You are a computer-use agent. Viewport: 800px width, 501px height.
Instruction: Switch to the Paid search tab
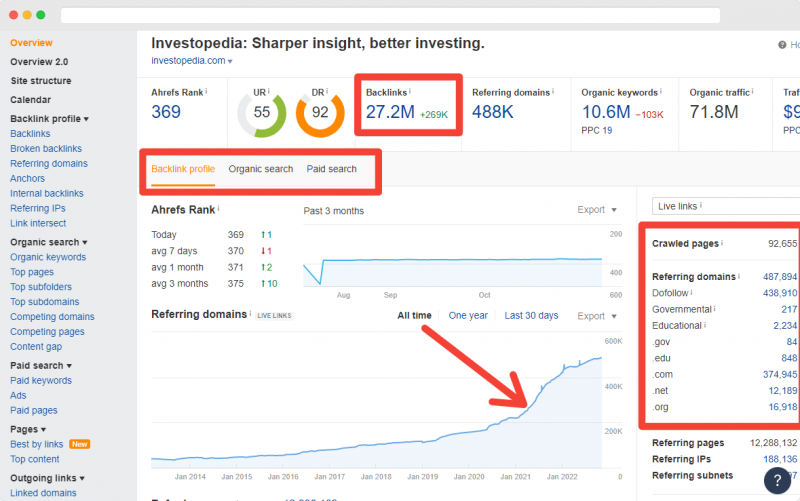(x=332, y=169)
